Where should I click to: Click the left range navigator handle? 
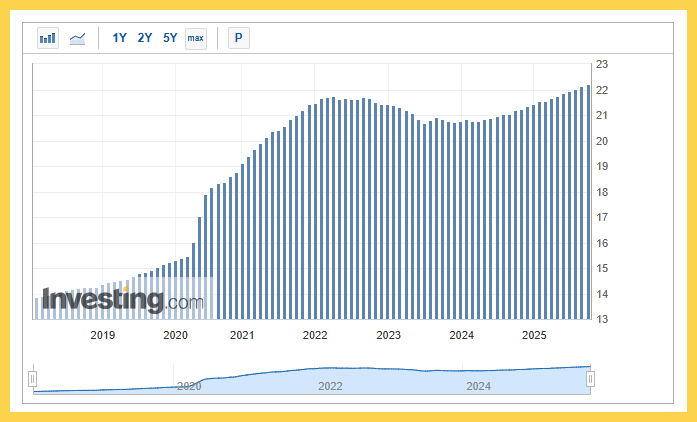[33, 379]
